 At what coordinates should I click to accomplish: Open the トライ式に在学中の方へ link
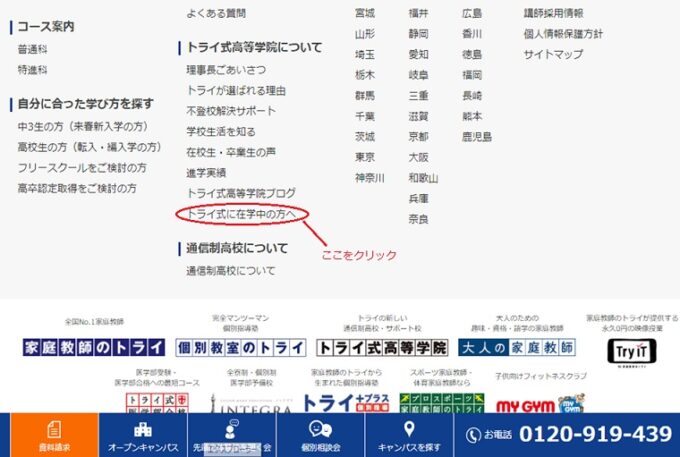coord(241,214)
